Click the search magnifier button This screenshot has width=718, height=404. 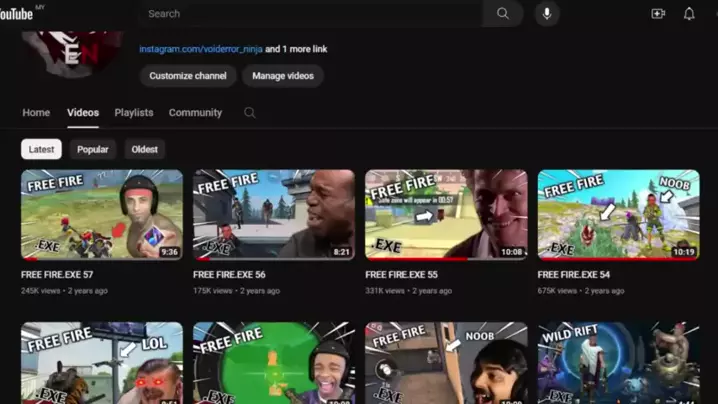(502, 14)
